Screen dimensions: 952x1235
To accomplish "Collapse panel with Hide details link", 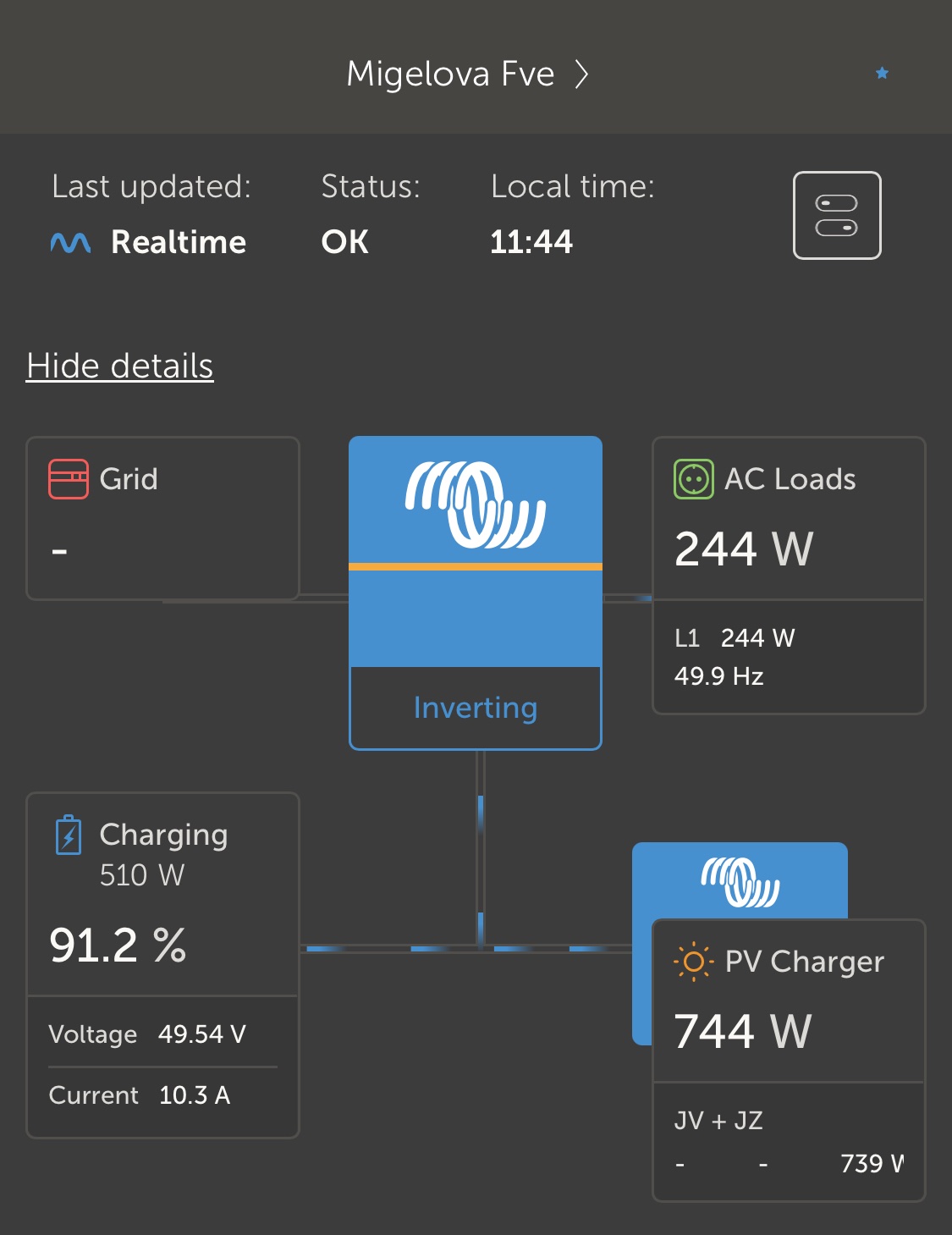I will [x=119, y=367].
